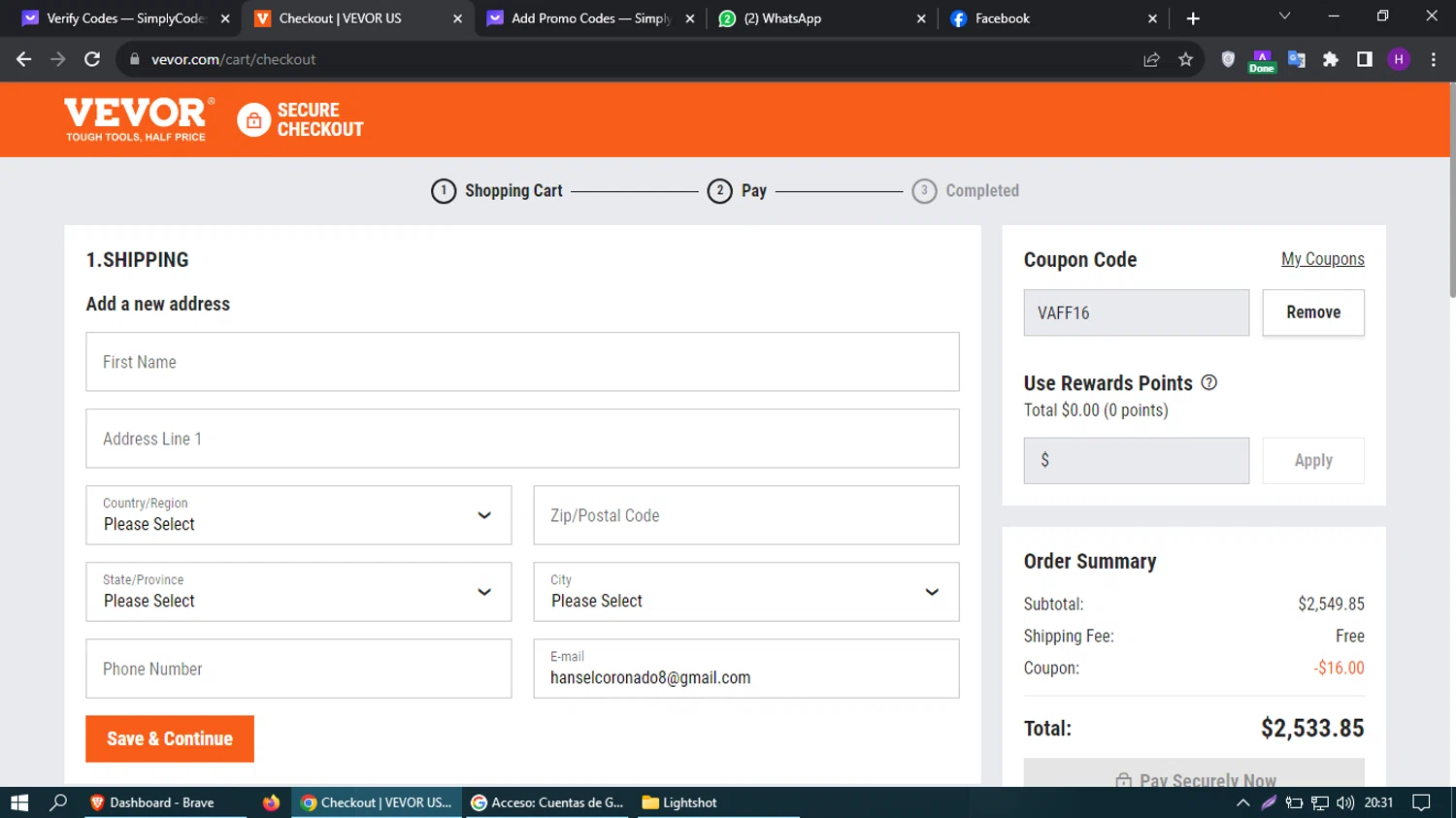This screenshot has width=1456, height=818.
Task: Bookmark this page with the star icon
Action: [x=1185, y=59]
